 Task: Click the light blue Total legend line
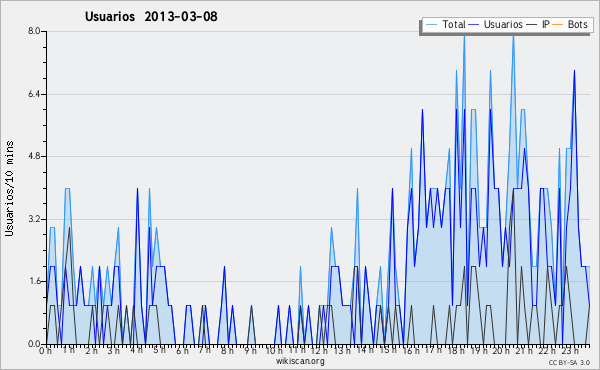pos(431,25)
